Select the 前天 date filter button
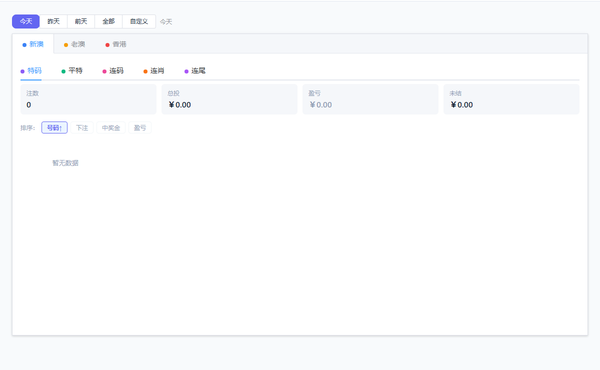The height and width of the screenshot is (370, 600). 81,21
